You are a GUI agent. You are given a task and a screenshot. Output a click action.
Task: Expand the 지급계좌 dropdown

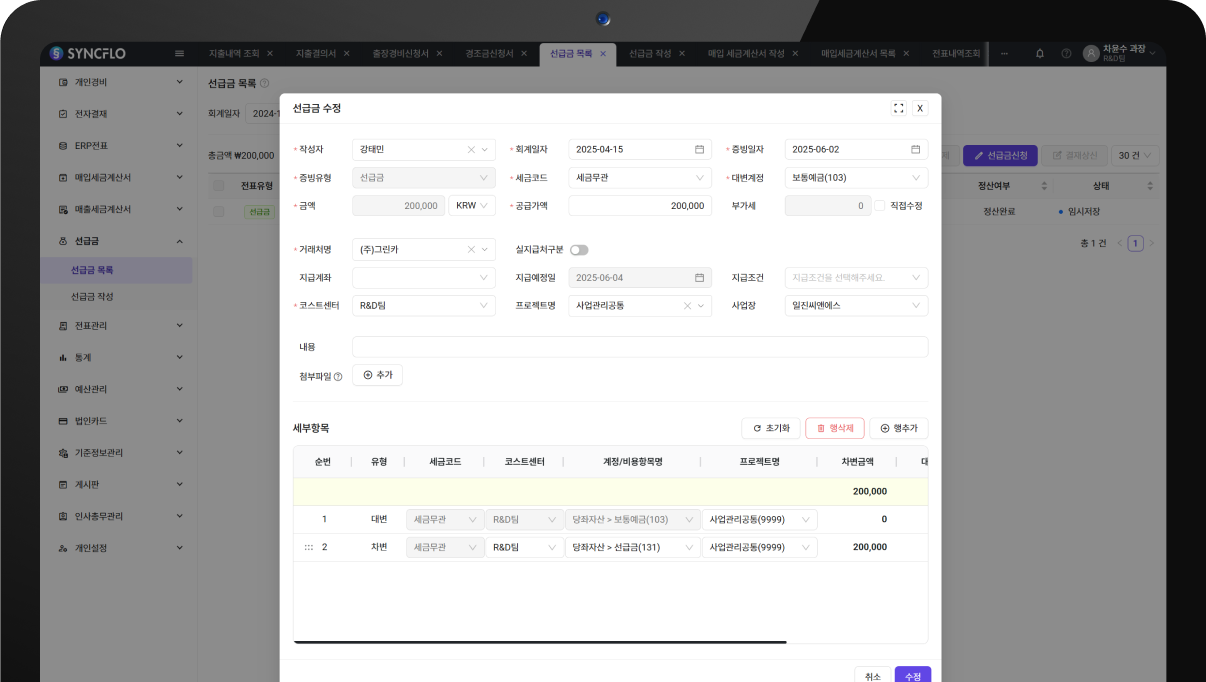pyautogui.click(x=423, y=278)
